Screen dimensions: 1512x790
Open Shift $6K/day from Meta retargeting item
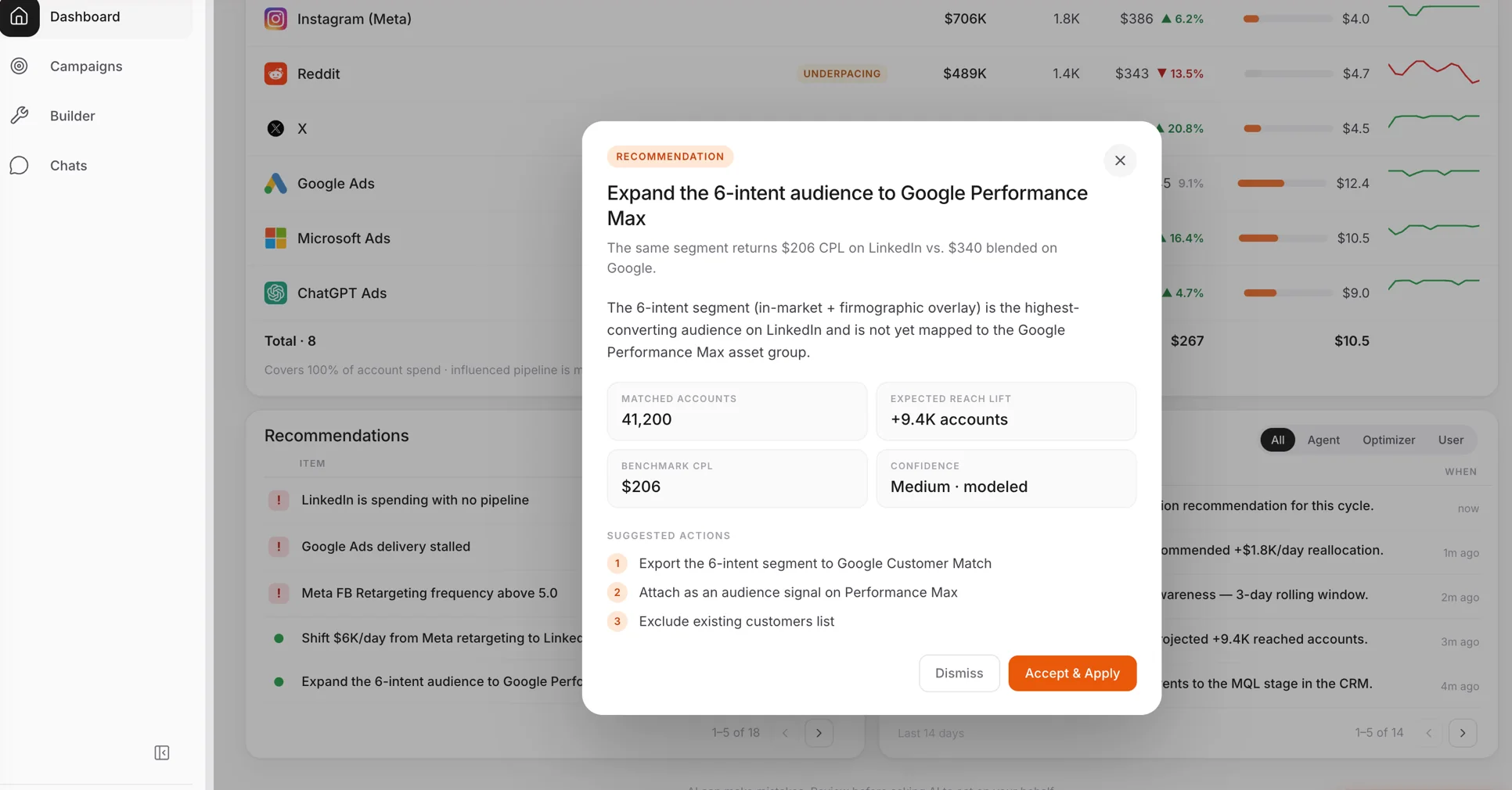pyautogui.click(x=441, y=638)
